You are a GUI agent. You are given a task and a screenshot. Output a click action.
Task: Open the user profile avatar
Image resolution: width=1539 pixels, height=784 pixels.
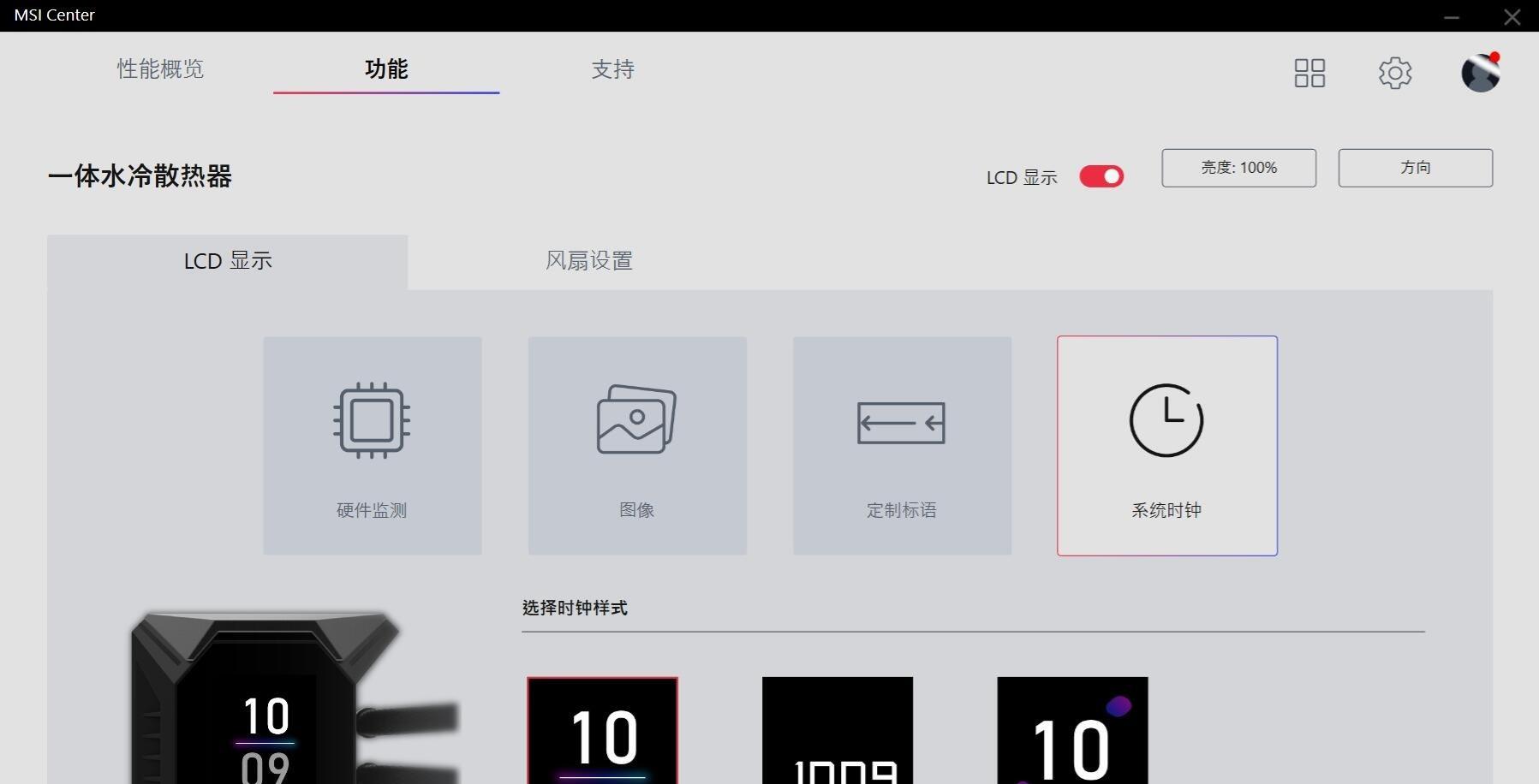pos(1480,74)
